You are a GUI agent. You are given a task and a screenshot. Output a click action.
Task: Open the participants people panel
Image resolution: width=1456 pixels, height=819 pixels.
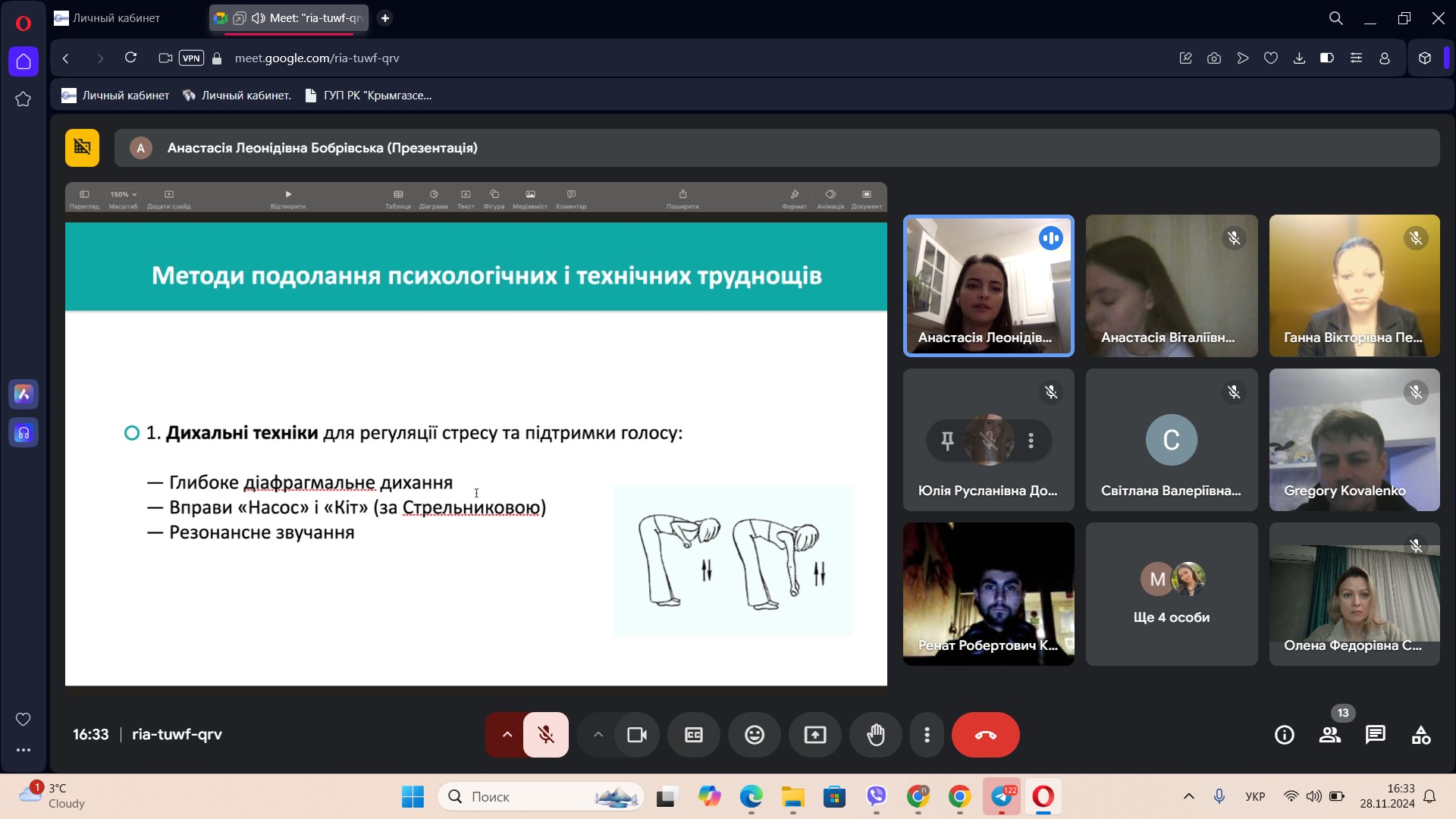(x=1330, y=735)
